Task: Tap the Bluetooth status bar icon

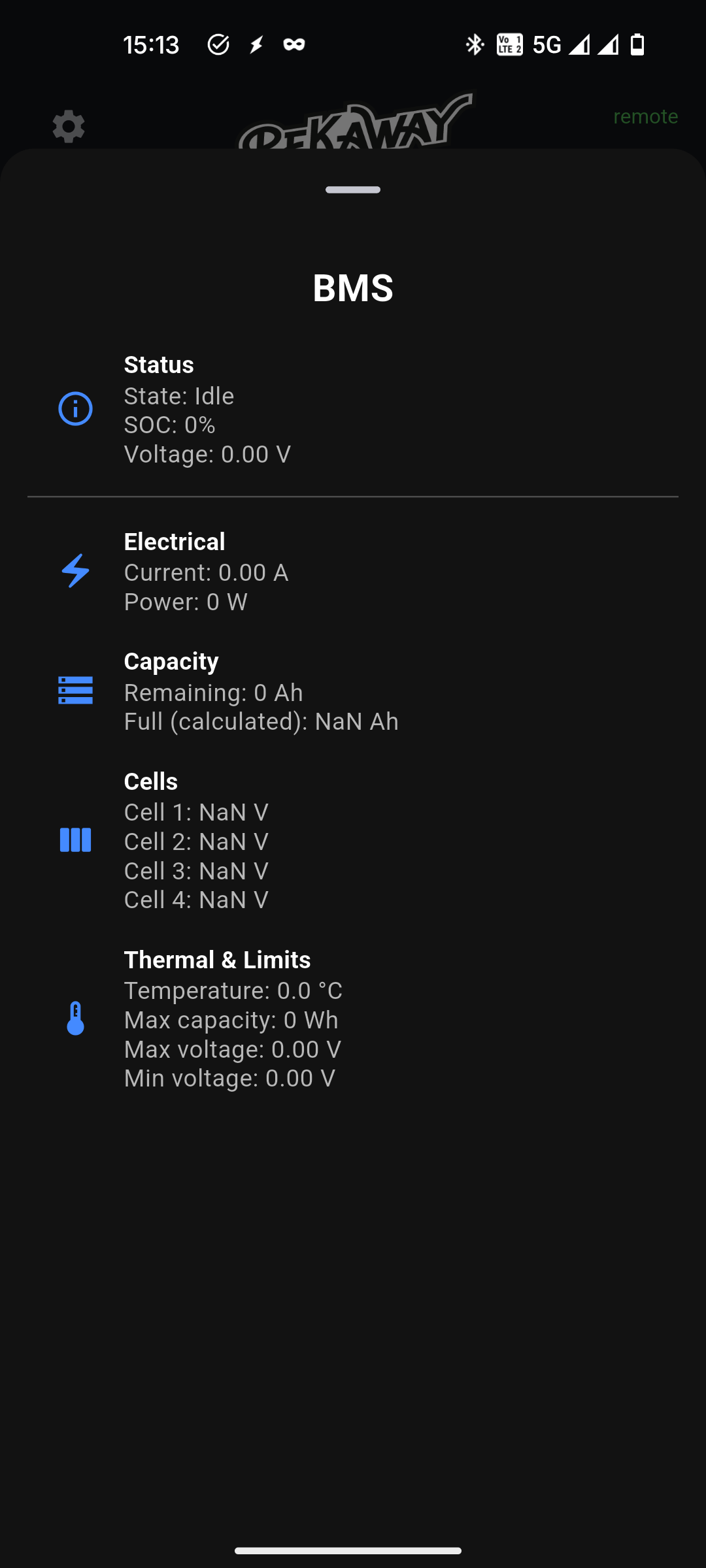Action: pos(475,44)
